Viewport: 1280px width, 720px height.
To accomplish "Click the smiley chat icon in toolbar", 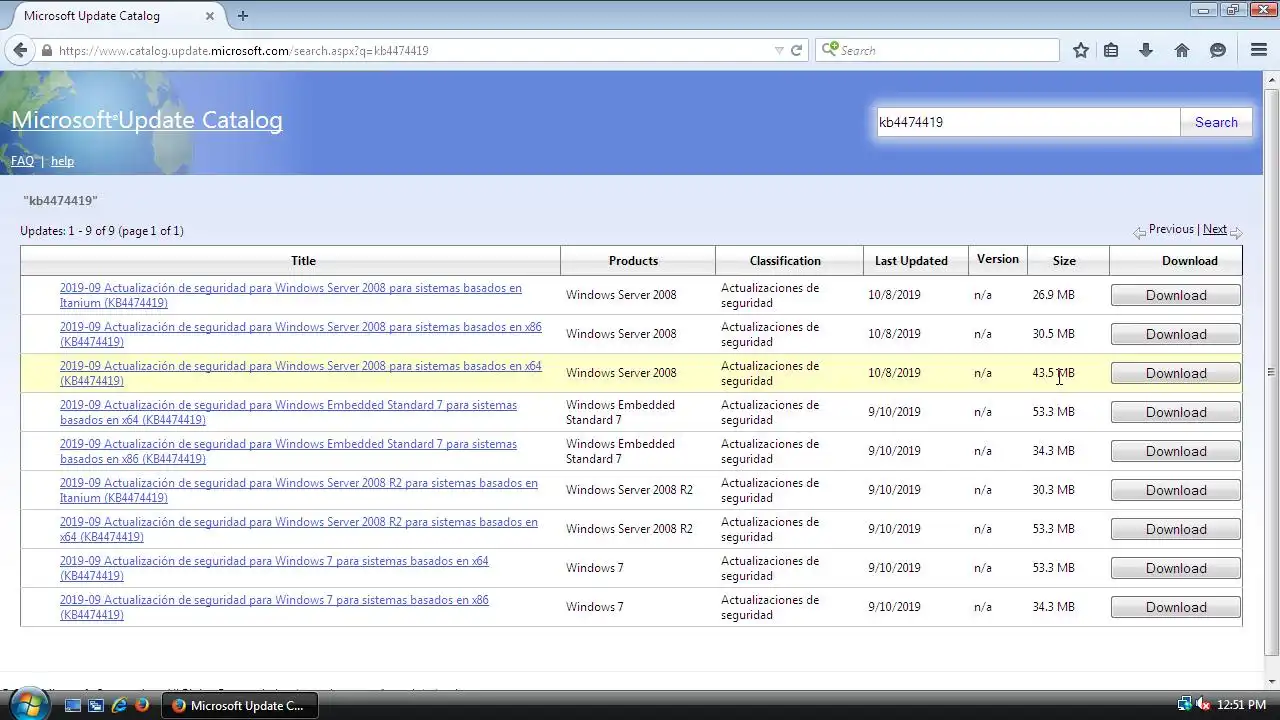I will [1218, 50].
